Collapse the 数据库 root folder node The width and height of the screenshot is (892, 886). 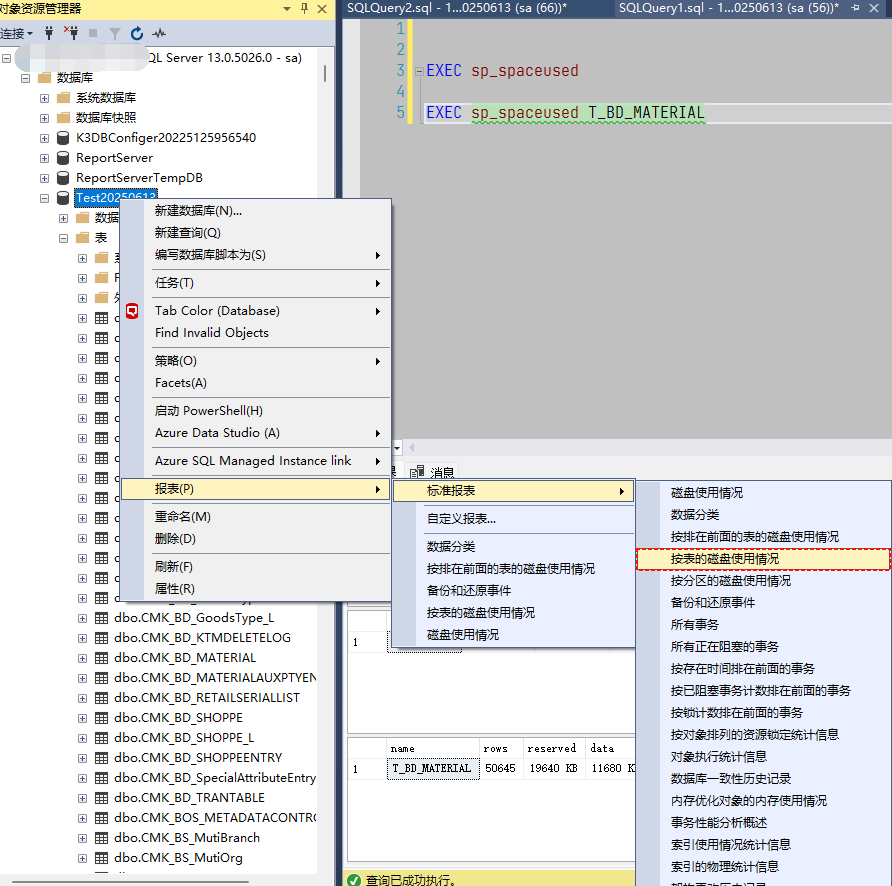click(x=24, y=78)
